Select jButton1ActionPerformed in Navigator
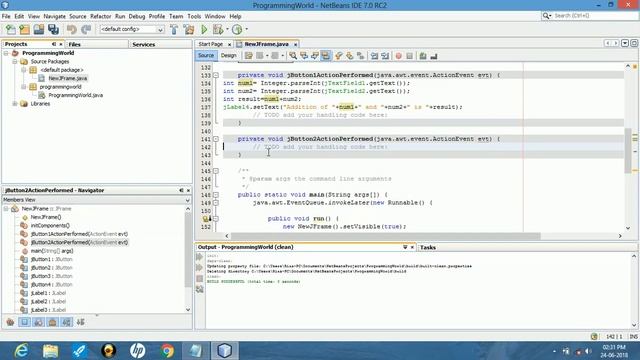 click(79, 234)
